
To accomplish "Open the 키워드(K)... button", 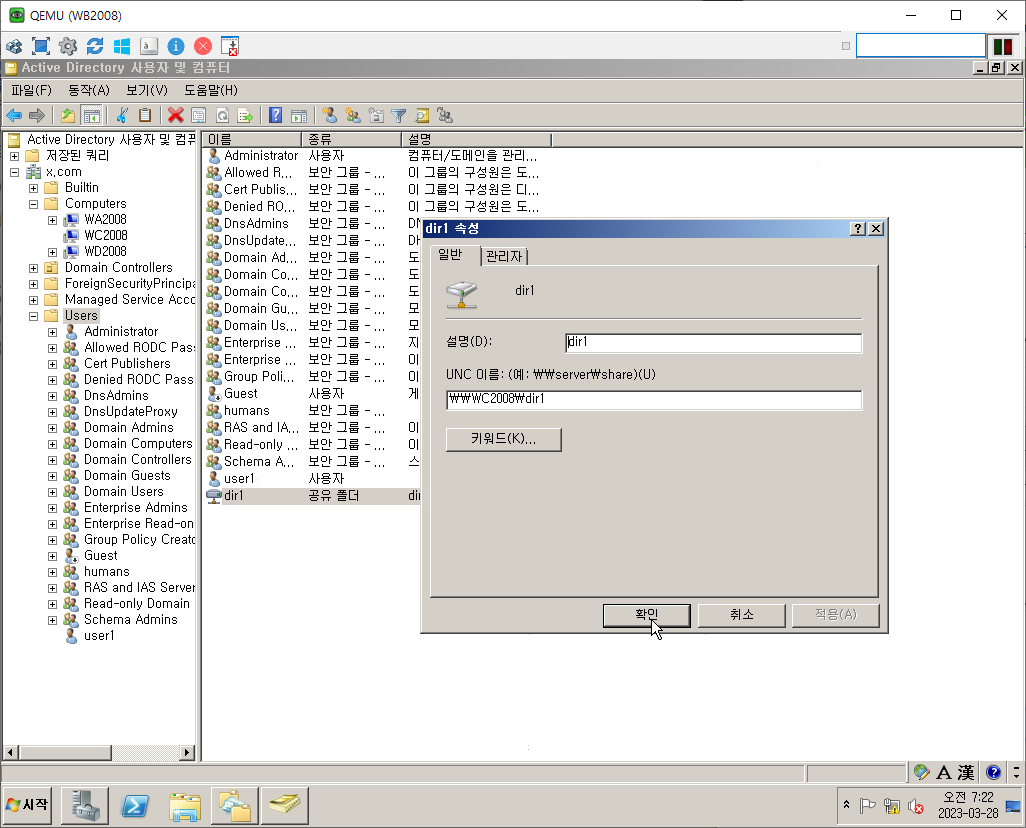I will coord(504,439).
